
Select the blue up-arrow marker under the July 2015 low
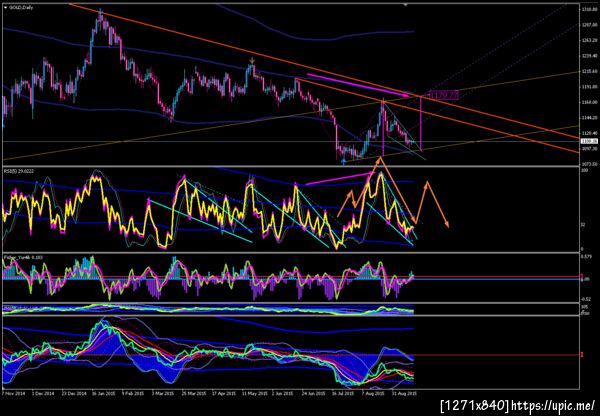(344, 162)
